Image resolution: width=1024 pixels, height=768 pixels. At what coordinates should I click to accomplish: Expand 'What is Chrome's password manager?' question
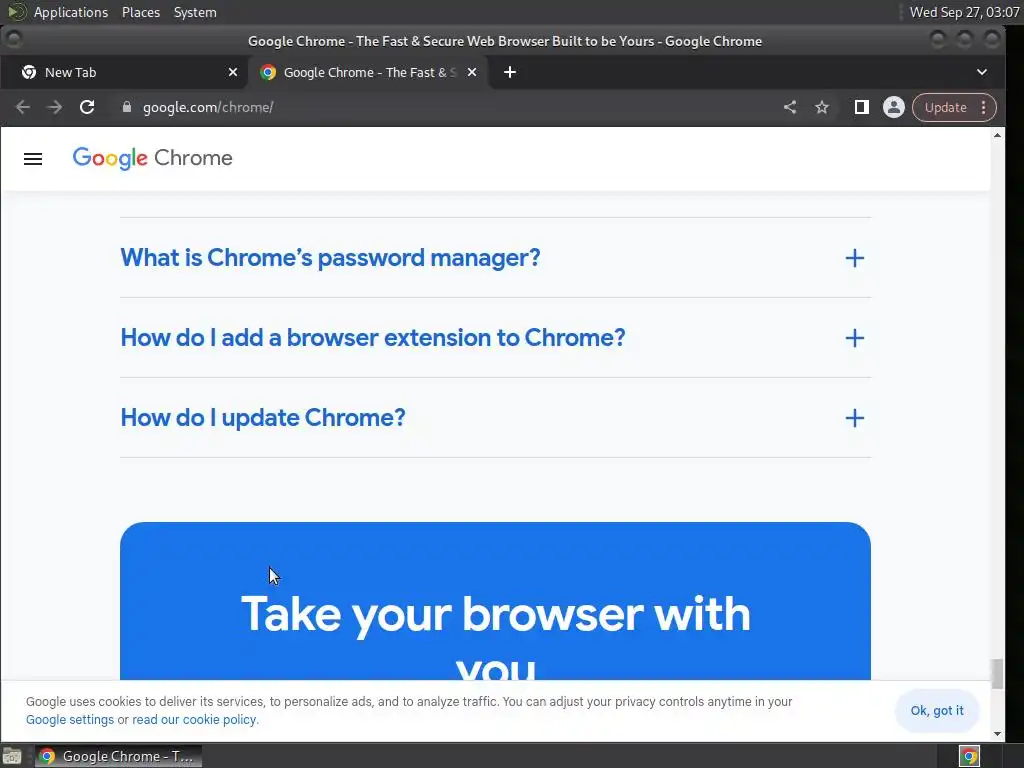[x=495, y=258]
